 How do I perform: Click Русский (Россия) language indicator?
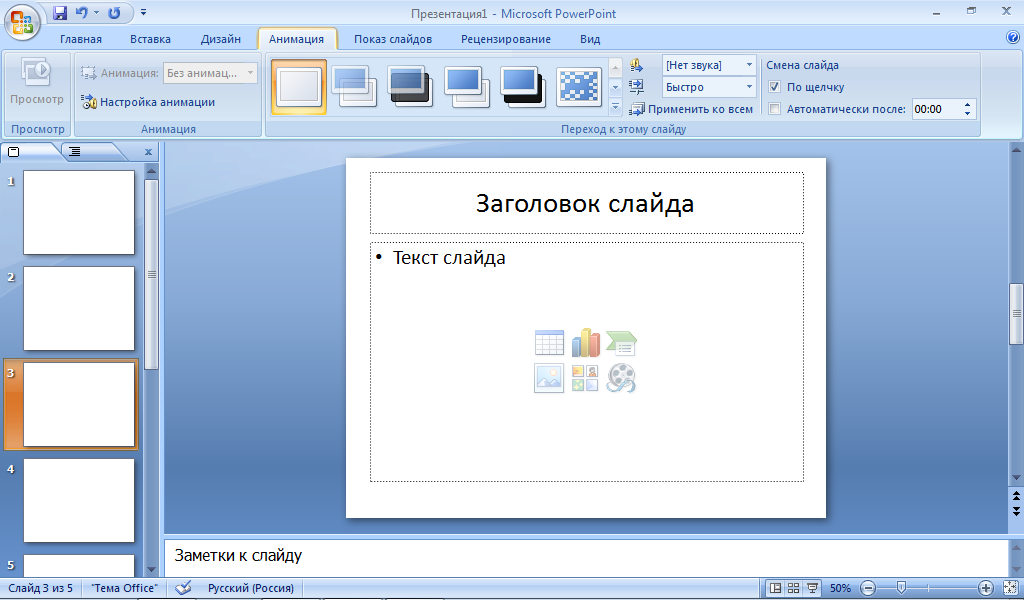pos(251,588)
